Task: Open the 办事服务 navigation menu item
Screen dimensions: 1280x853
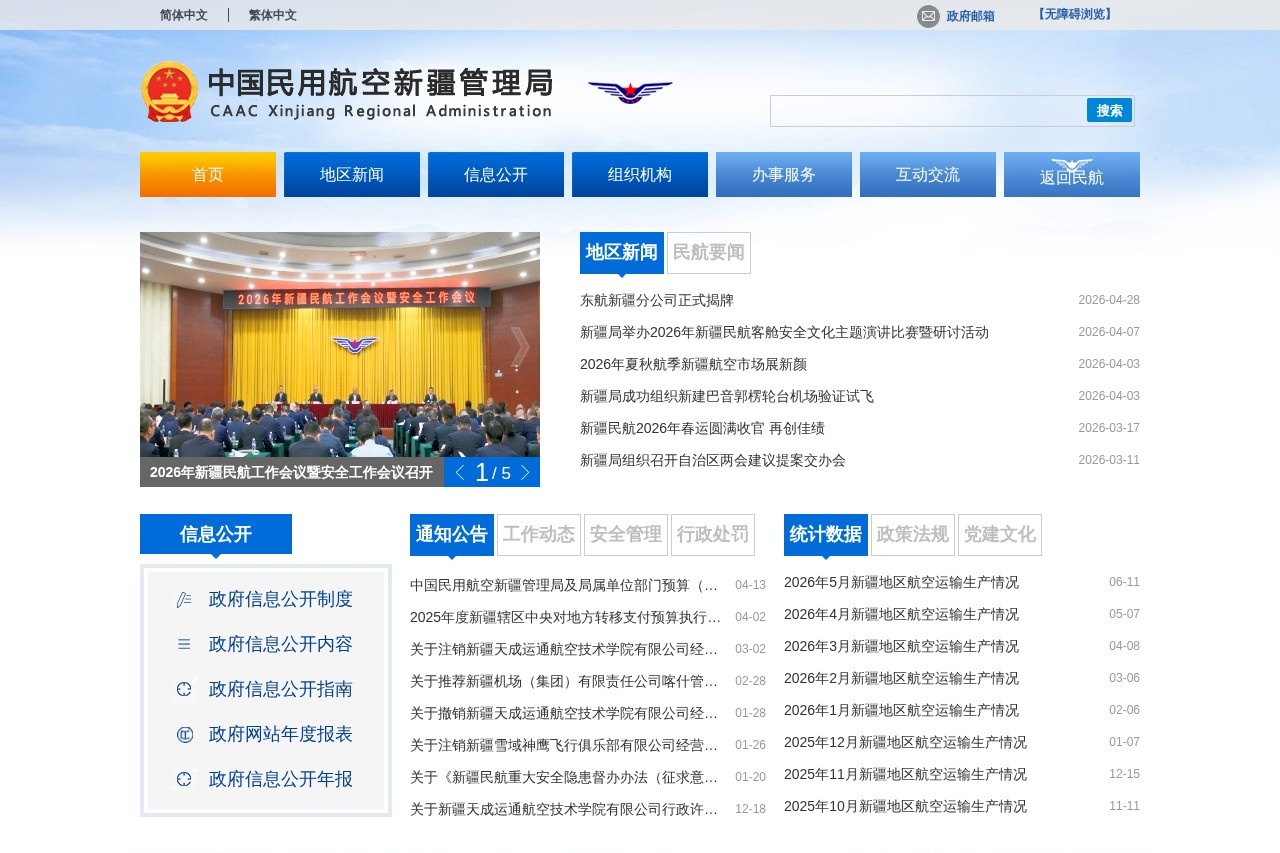Action: [x=784, y=174]
